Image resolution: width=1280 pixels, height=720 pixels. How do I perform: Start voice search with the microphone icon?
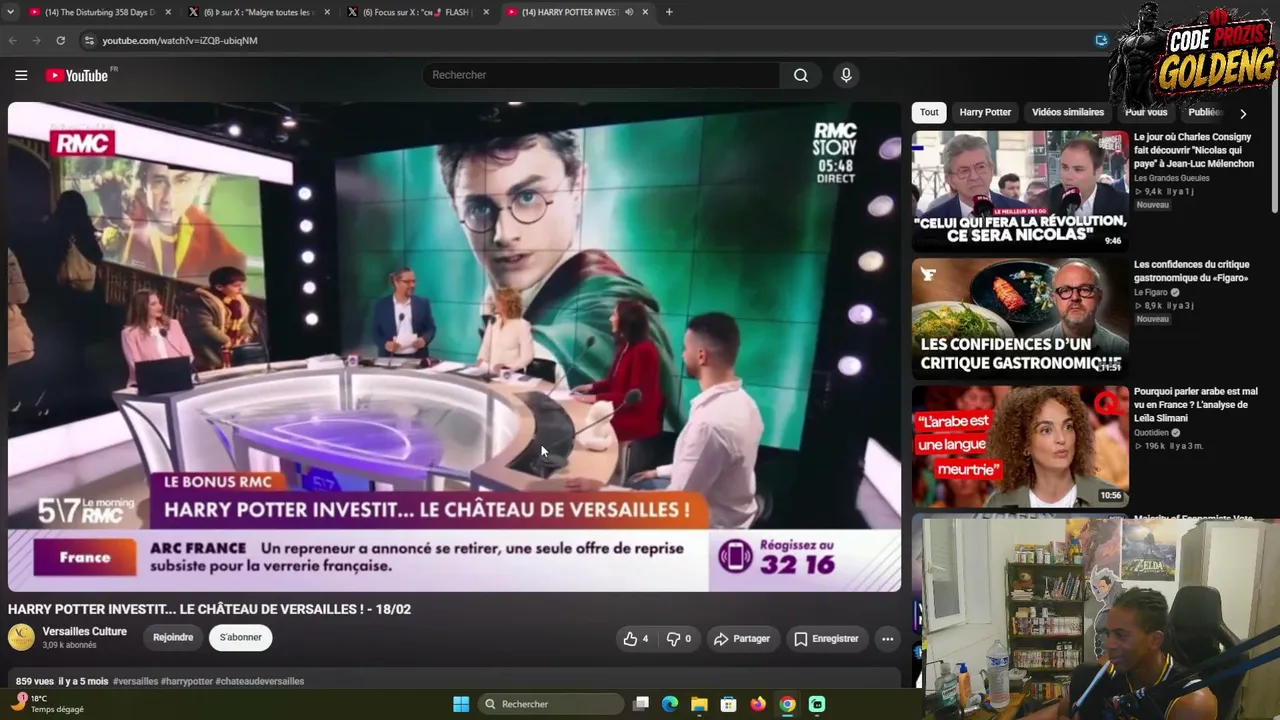tap(846, 75)
